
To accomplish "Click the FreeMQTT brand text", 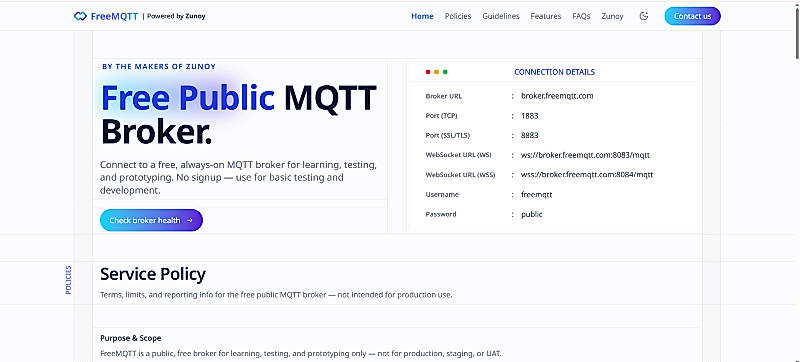I will coord(114,16).
